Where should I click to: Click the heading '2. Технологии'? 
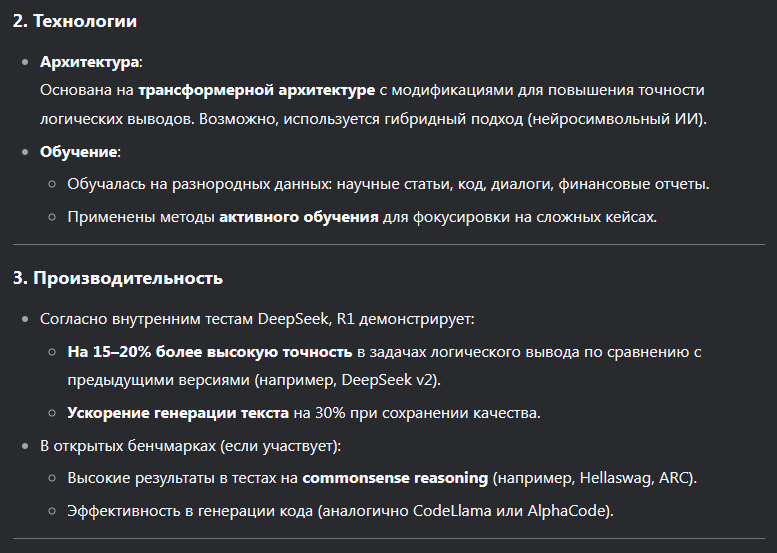[x=75, y=21]
